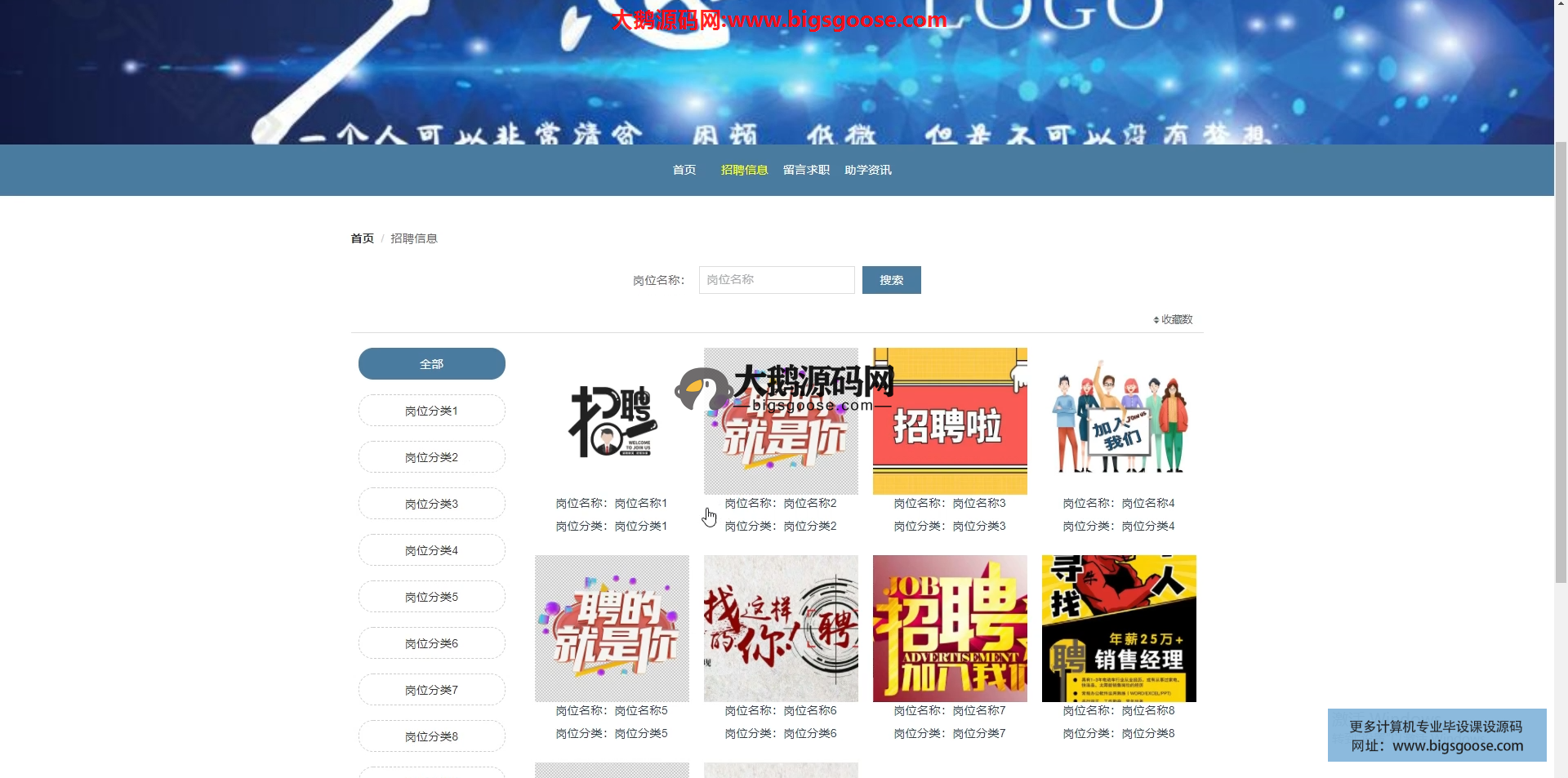Open the 岗位名称5 job image

point(612,629)
